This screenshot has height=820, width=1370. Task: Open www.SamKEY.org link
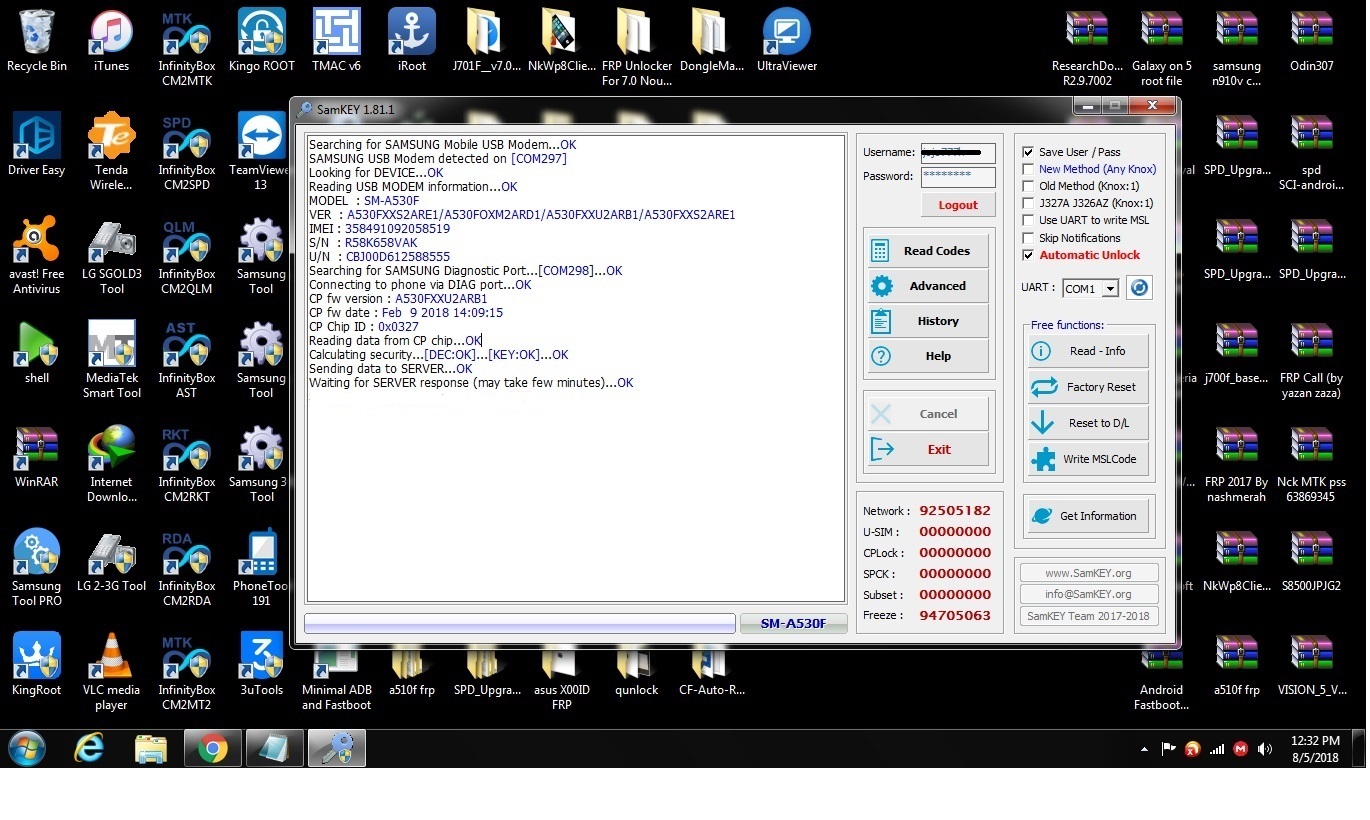(x=1088, y=573)
